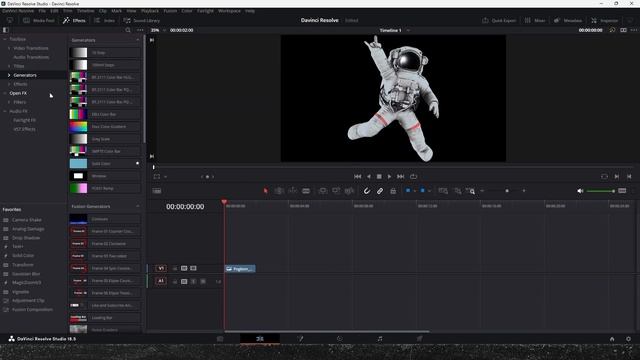Adjust the green volume slider
Image resolution: width=640 pixels, height=360 pixels.
coord(600,191)
